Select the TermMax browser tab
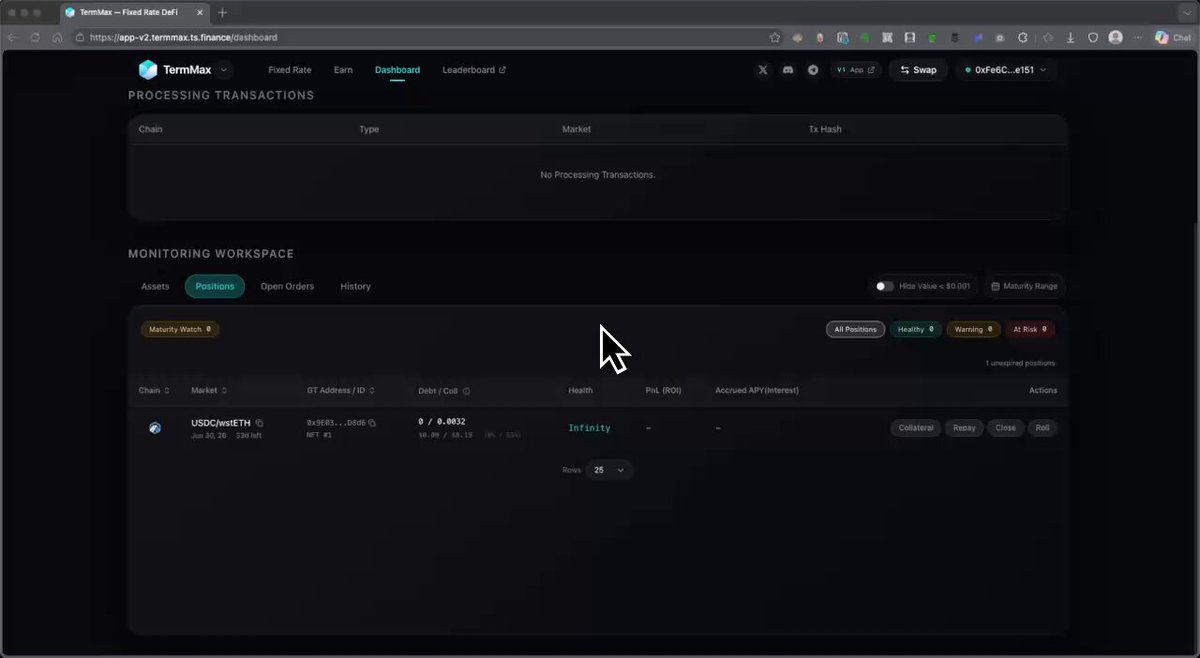This screenshot has width=1200, height=658. click(134, 12)
